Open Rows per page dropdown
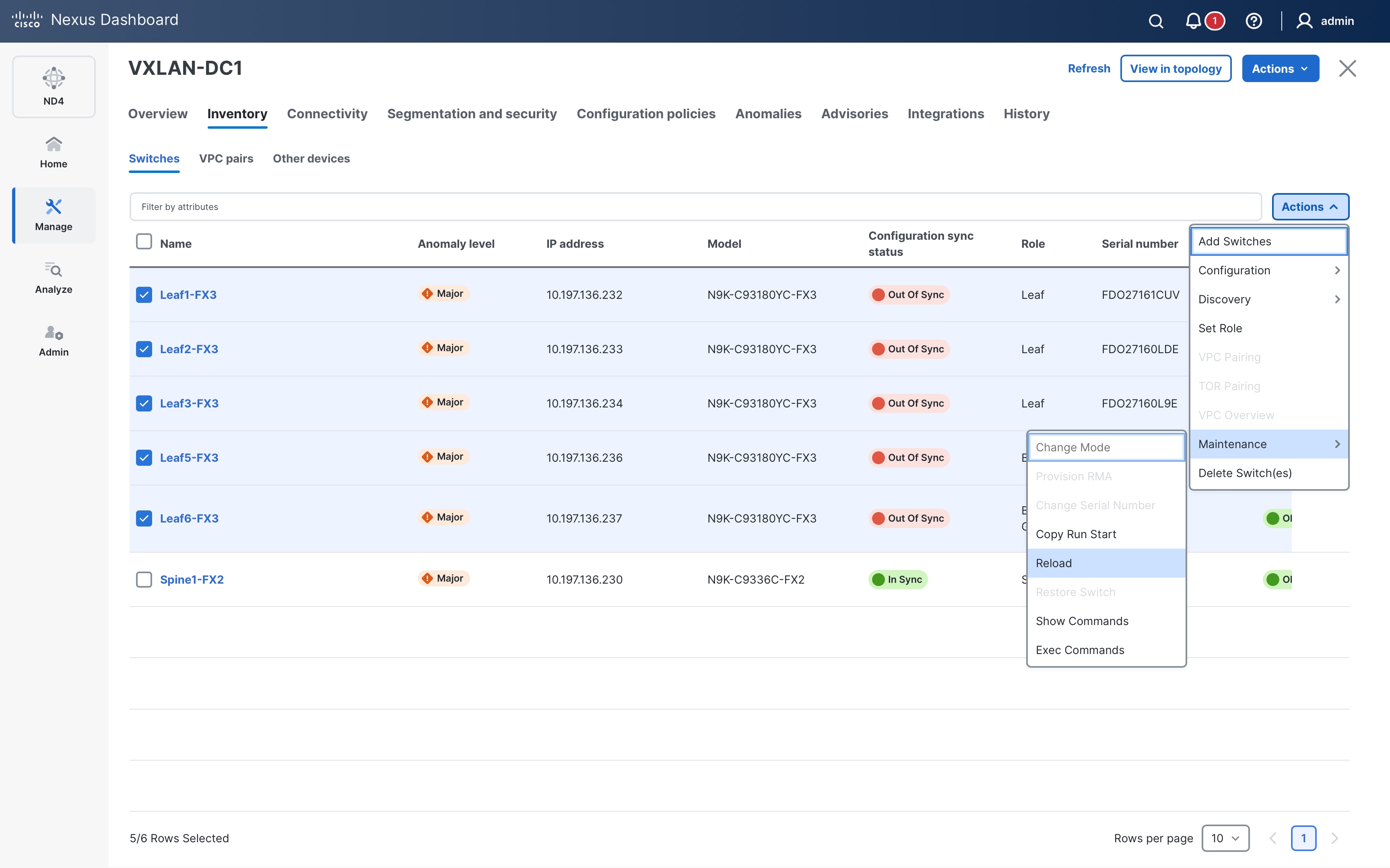The height and width of the screenshot is (868, 1390). click(x=1225, y=838)
